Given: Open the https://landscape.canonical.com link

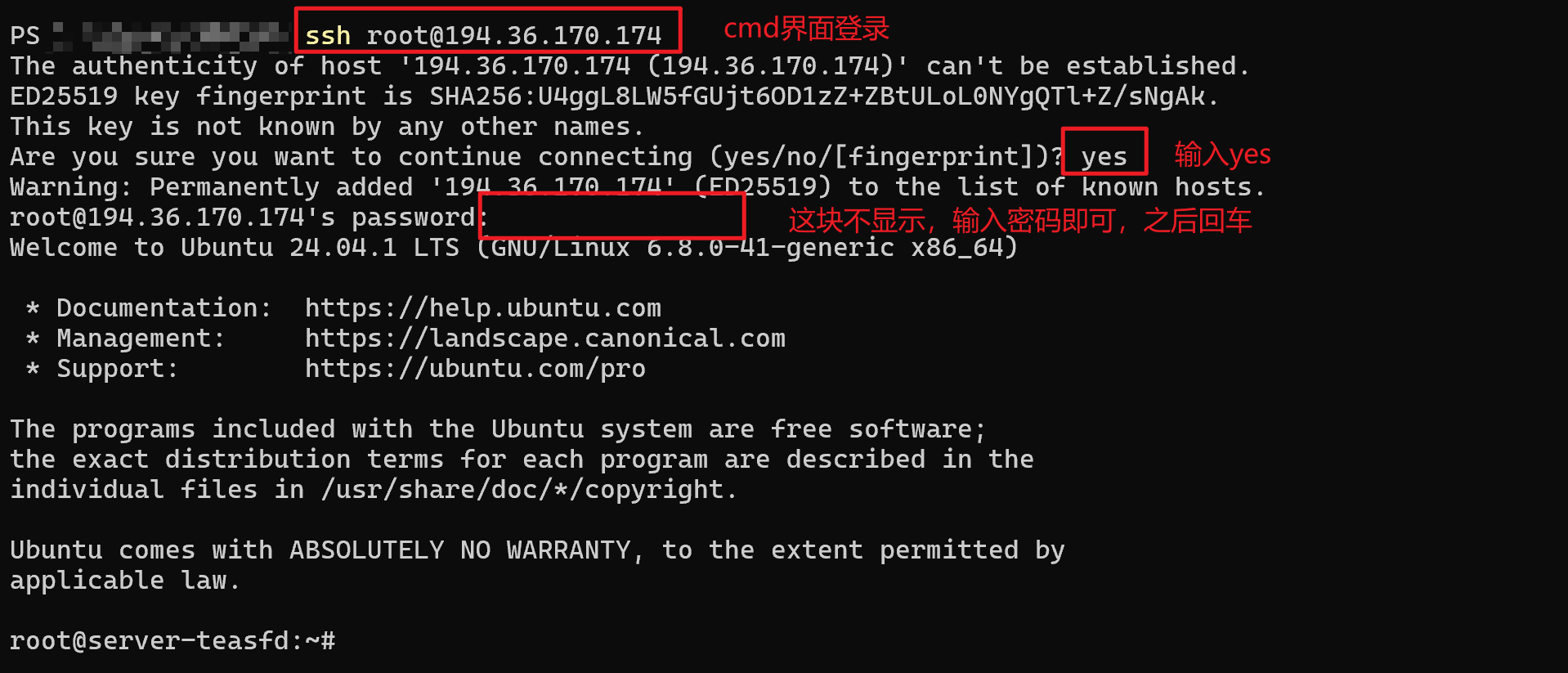Looking at the screenshot, I should (x=545, y=339).
